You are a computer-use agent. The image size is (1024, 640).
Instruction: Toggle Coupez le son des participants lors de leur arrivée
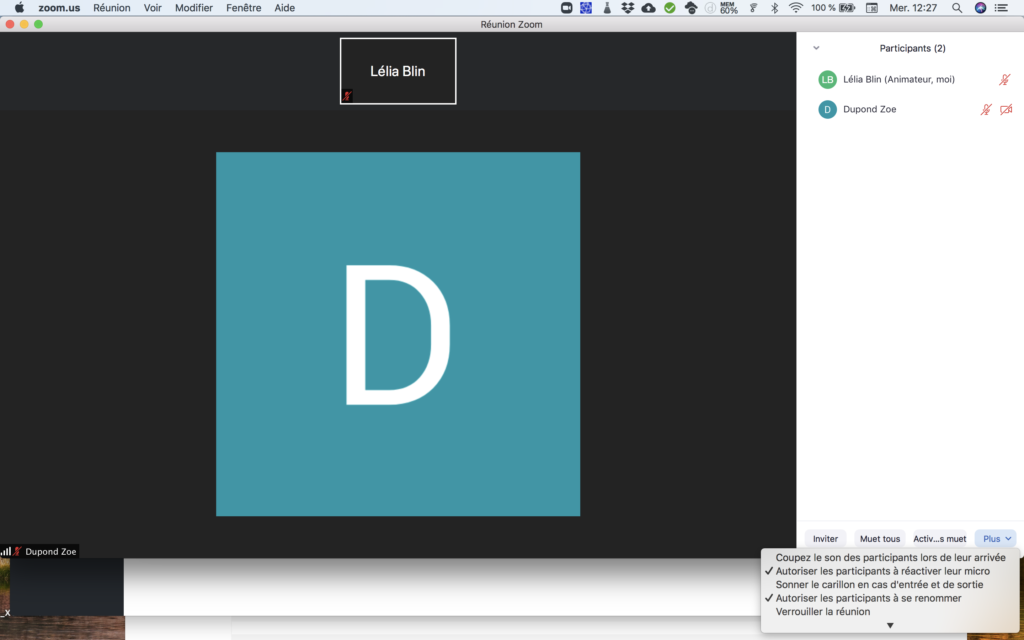890,558
